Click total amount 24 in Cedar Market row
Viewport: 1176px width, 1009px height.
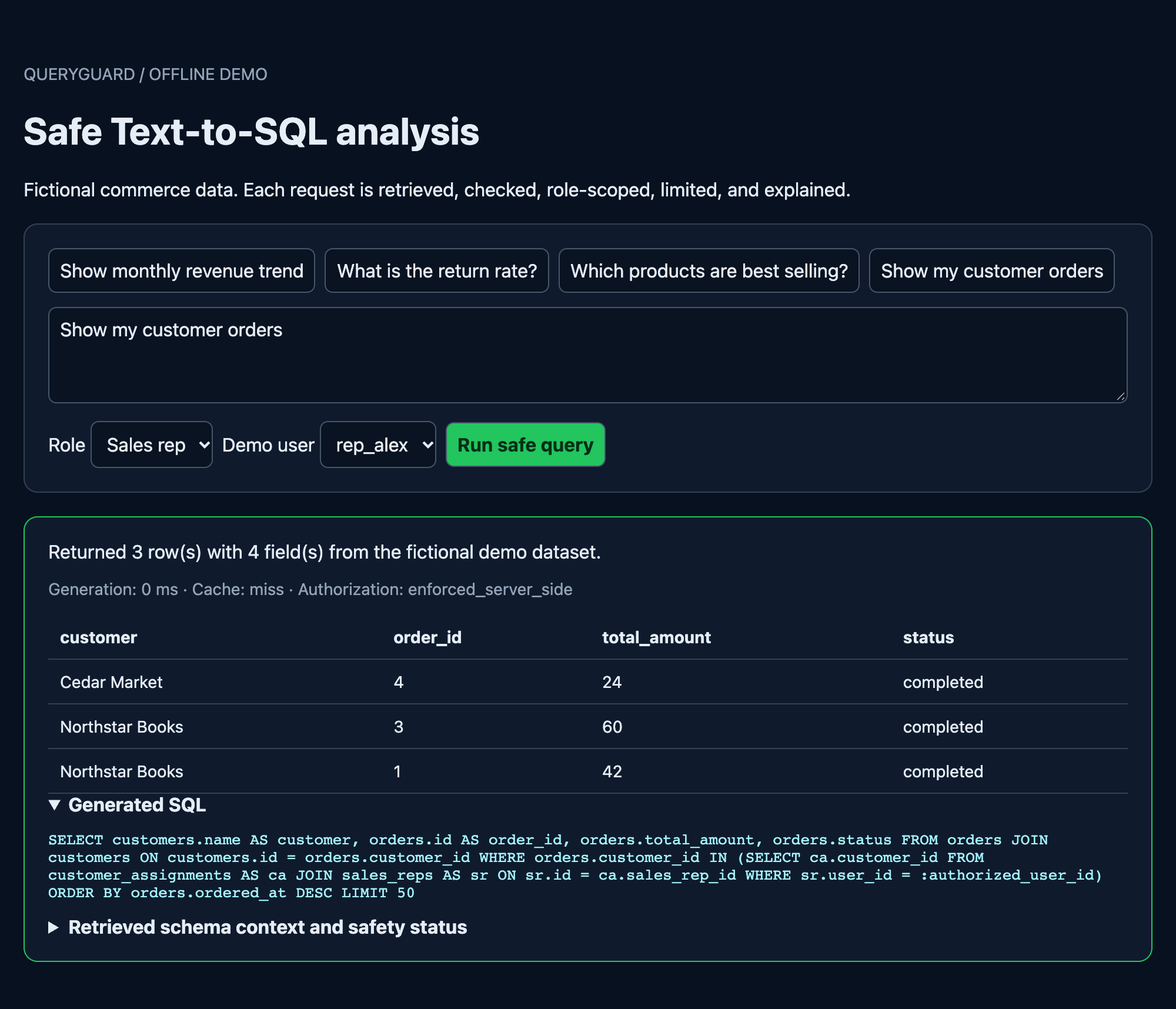pyautogui.click(x=612, y=682)
